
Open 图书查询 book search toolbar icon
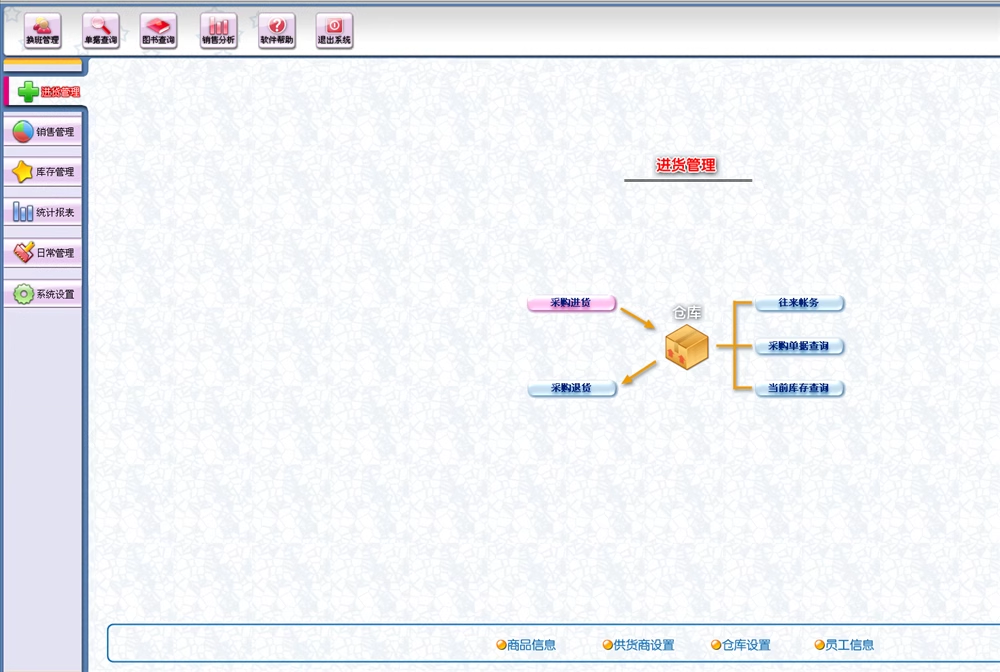[158, 31]
